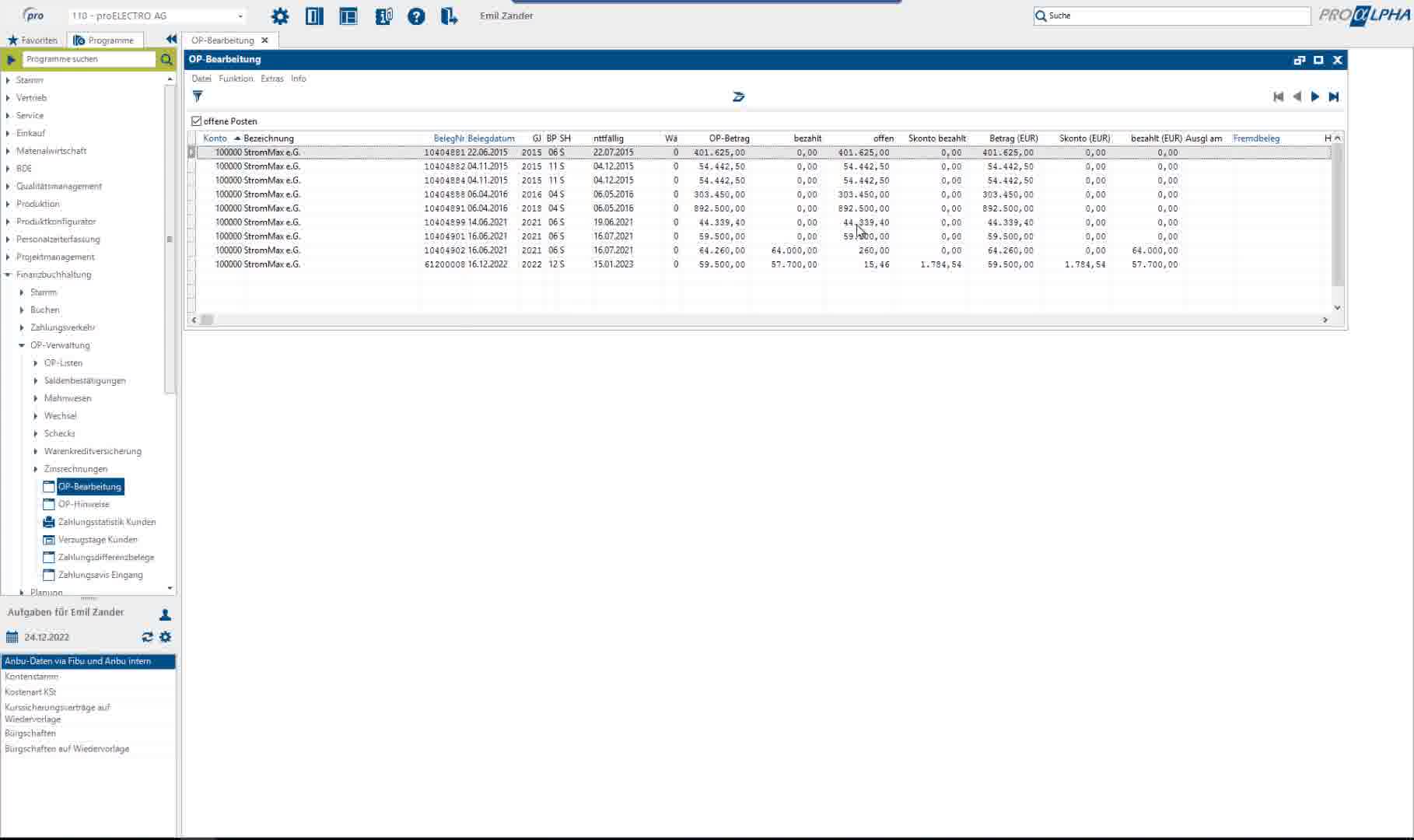The width and height of the screenshot is (1414, 840).
Task: Open the settings gear in top toolbar
Action: click(280, 16)
